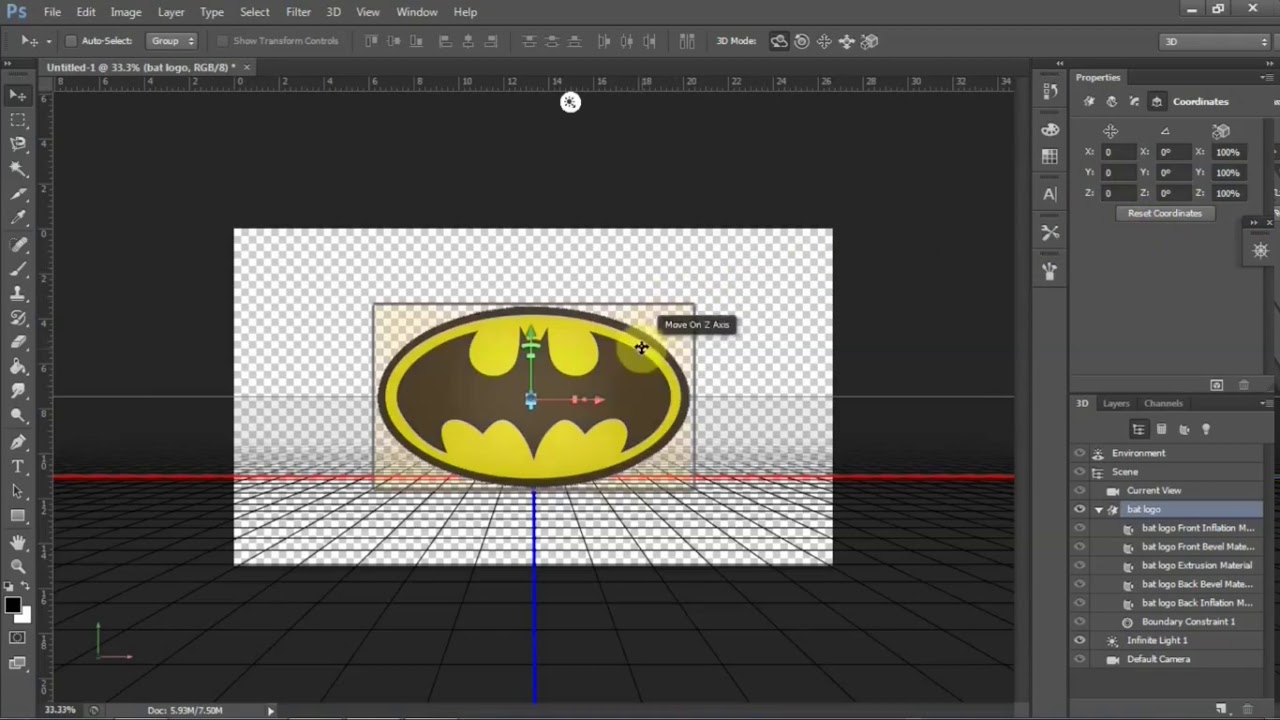Select the Paint Bucket tool
Viewport: 1280px width, 720px height.
pyautogui.click(x=18, y=367)
